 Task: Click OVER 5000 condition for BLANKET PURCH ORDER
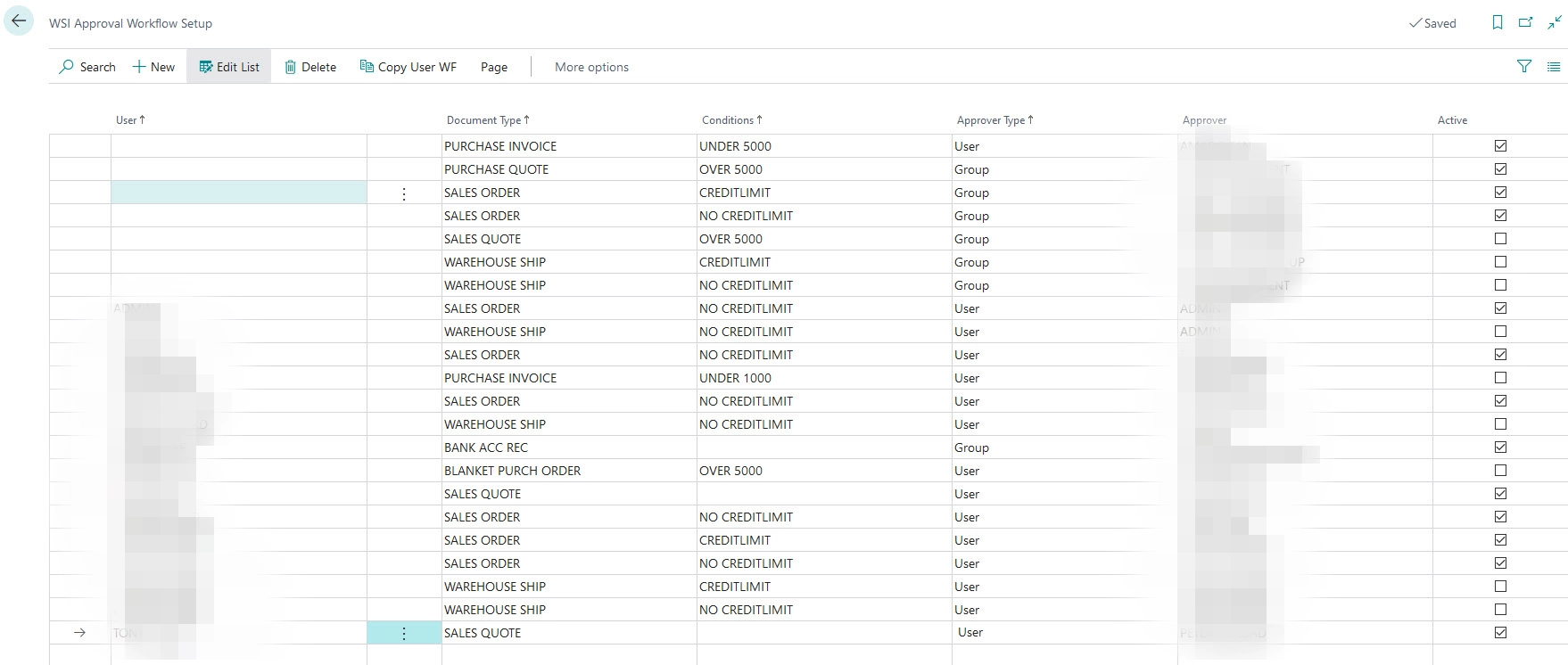(x=824, y=471)
